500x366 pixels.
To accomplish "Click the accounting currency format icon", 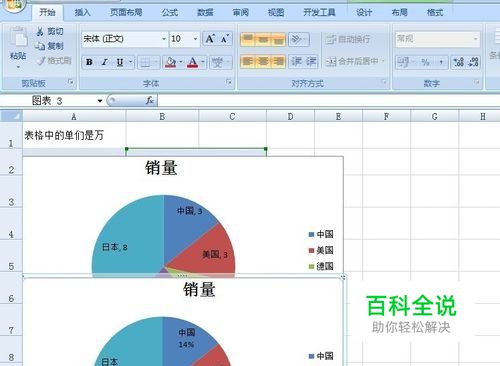I will (x=403, y=62).
